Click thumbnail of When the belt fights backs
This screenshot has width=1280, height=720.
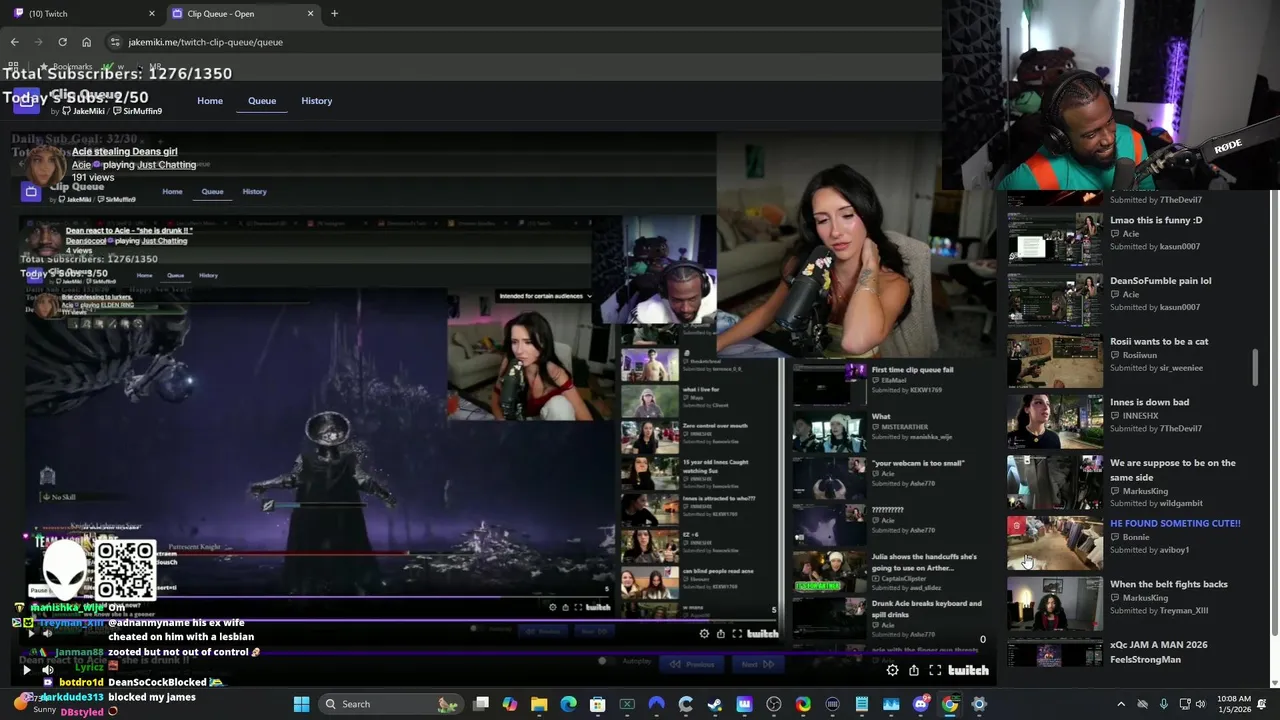tap(1055, 604)
